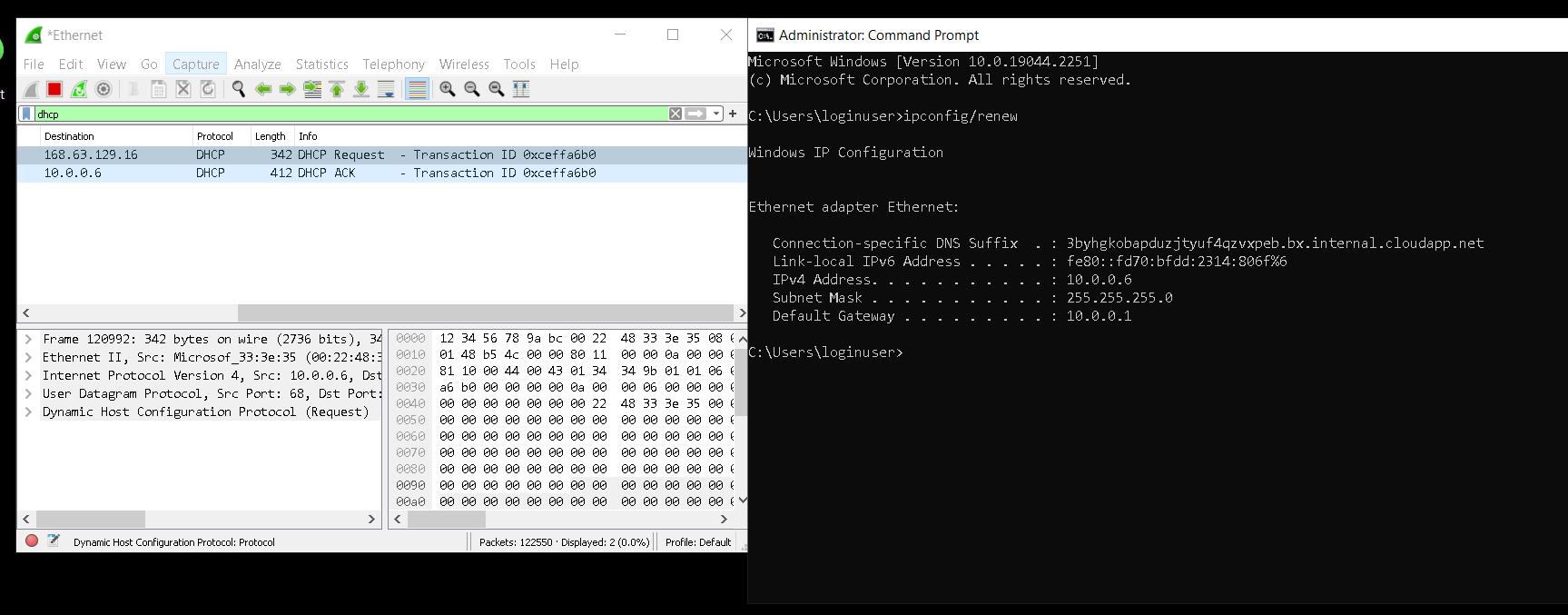
Task: Open the Wireless menu
Action: 464,64
